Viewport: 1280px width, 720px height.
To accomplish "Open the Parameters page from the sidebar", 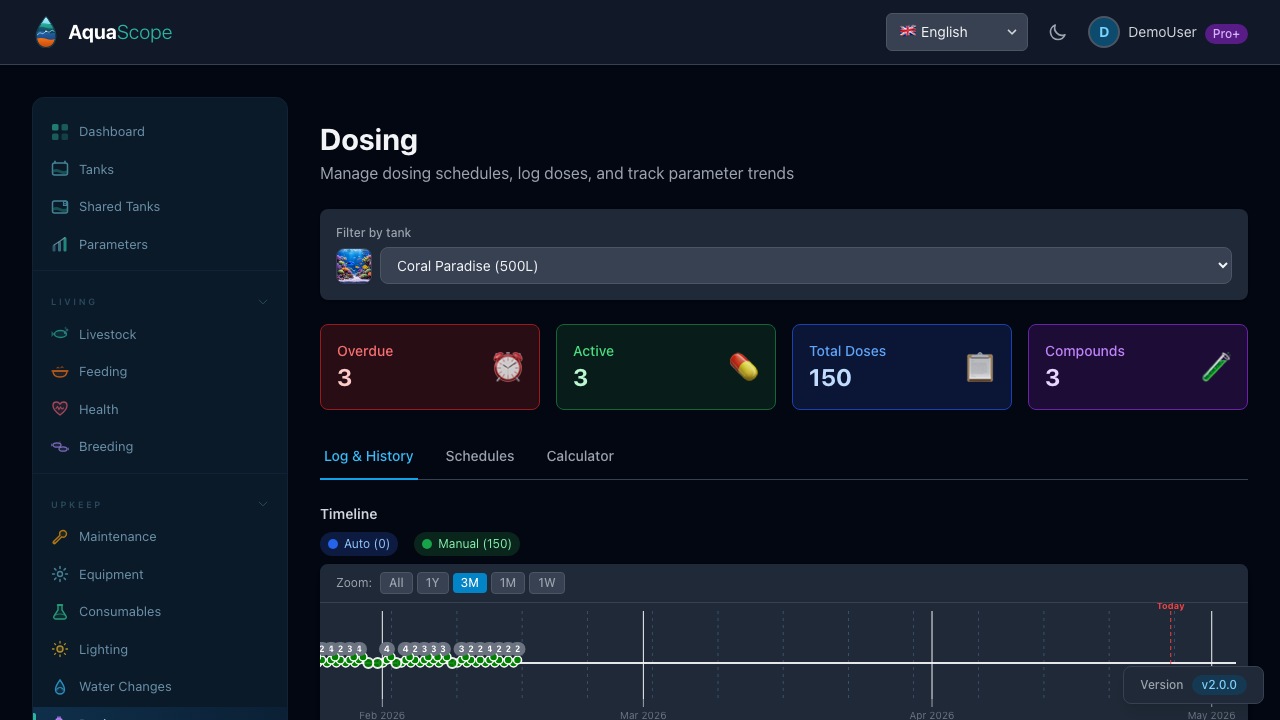I will pyautogui.click(x=113, y=244).
